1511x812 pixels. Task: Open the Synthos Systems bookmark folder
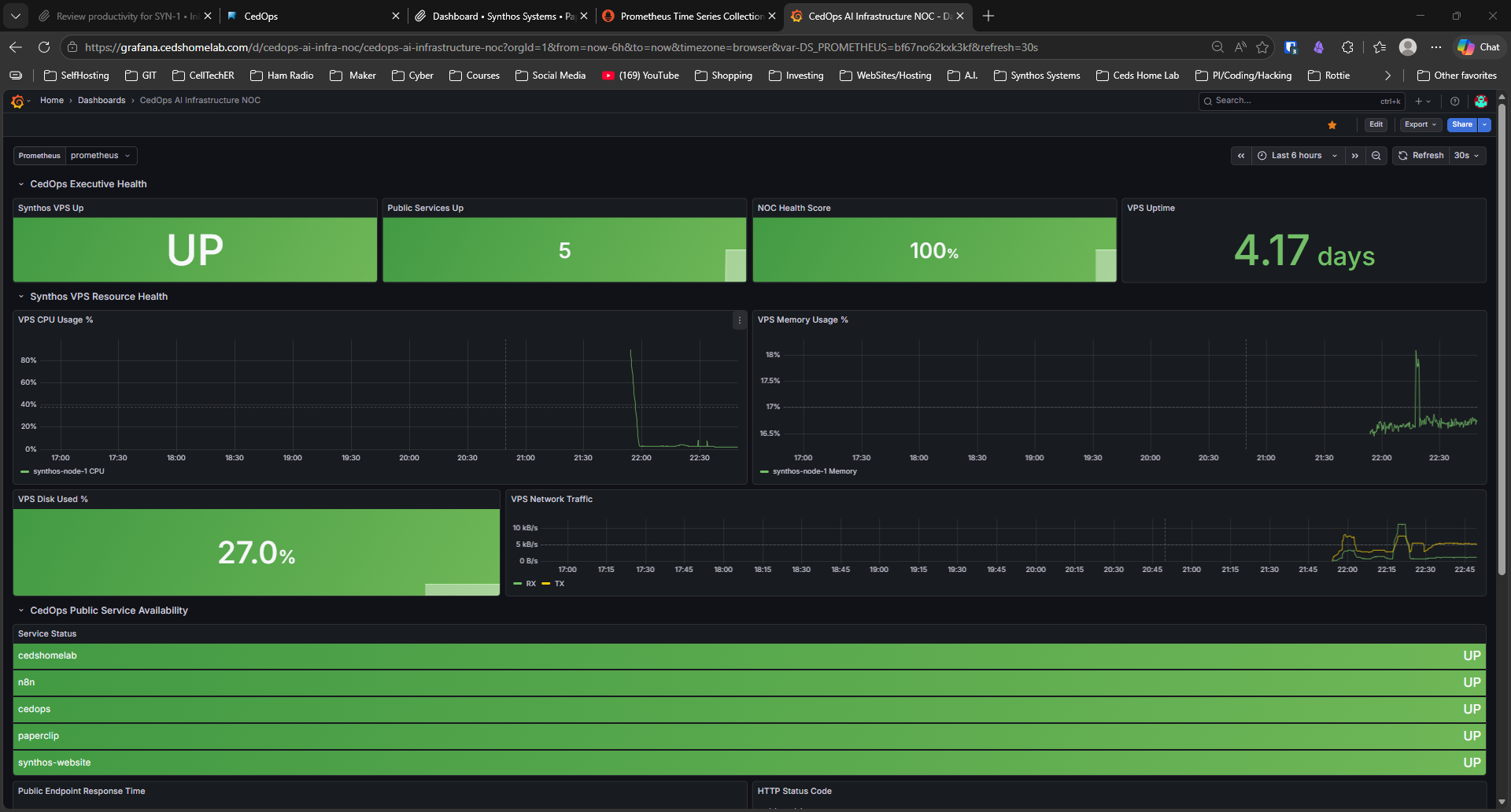click(x=1037, y=76)
